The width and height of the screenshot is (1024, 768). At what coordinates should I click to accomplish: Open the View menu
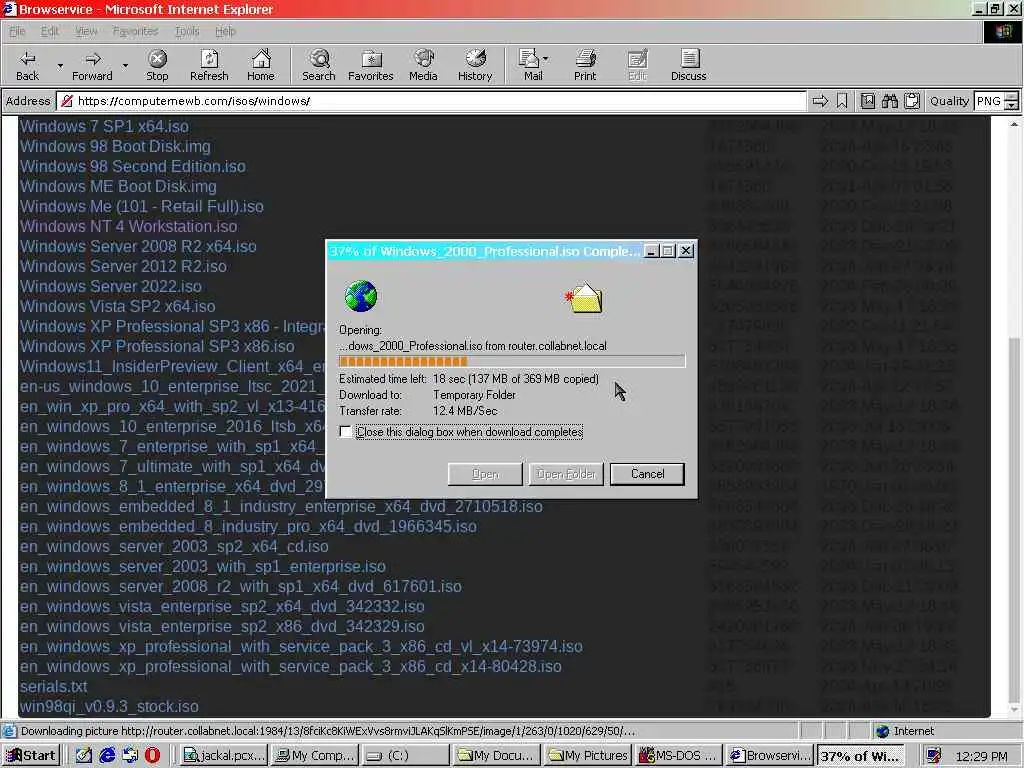(86, 31)
